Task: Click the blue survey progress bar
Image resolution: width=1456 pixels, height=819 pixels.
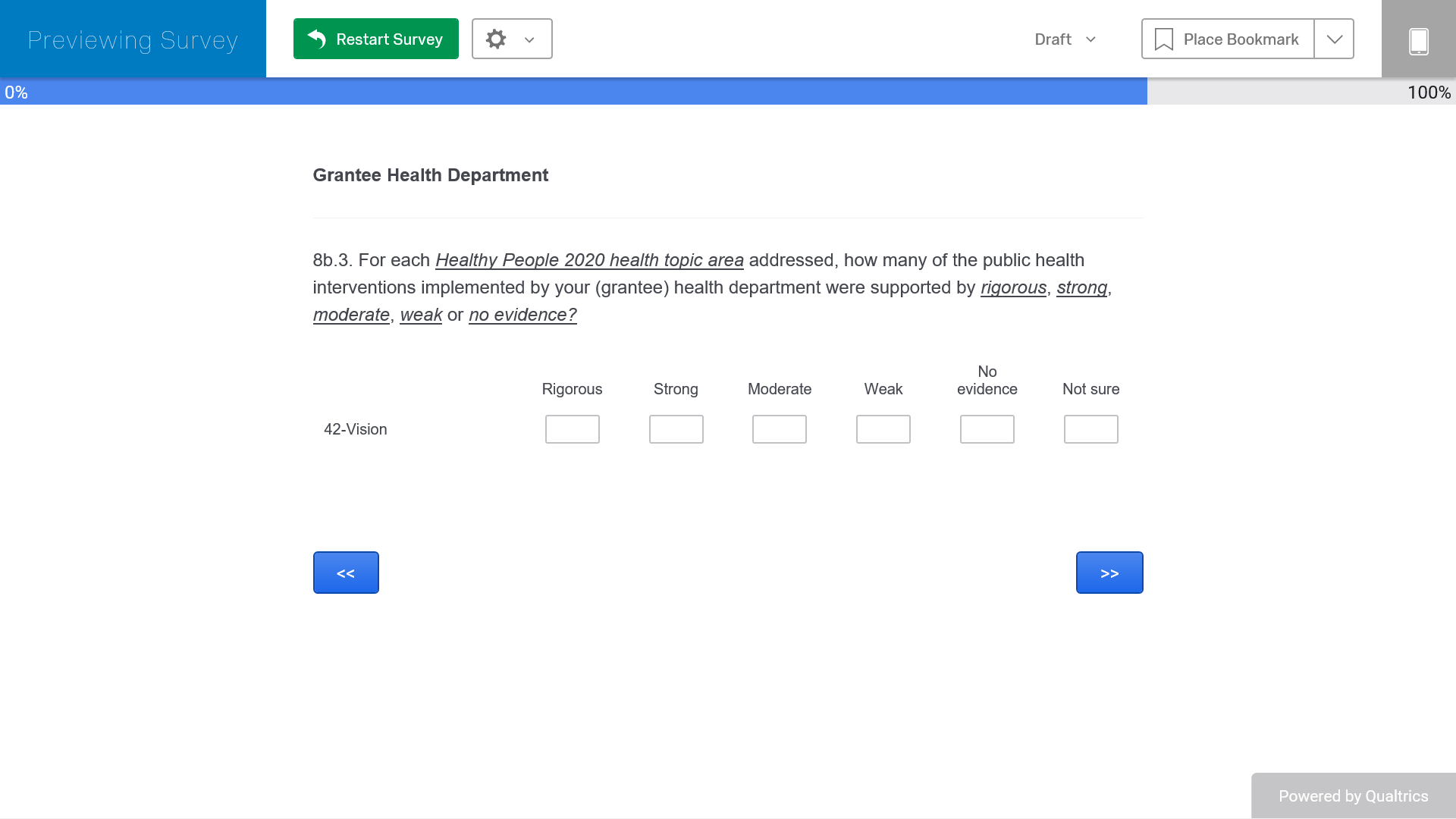Action: pos(573,92)
